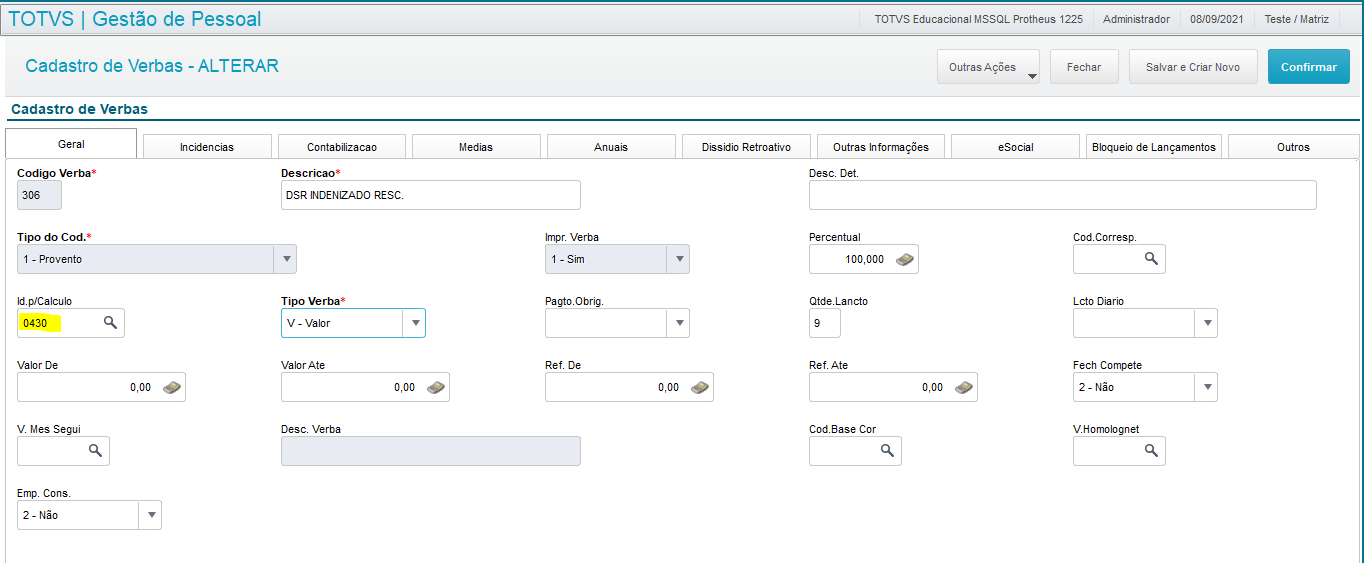Click the Salvar e Criar Novo button
The width and height of the screenshot is (1364, 563).
[1192, 67]
